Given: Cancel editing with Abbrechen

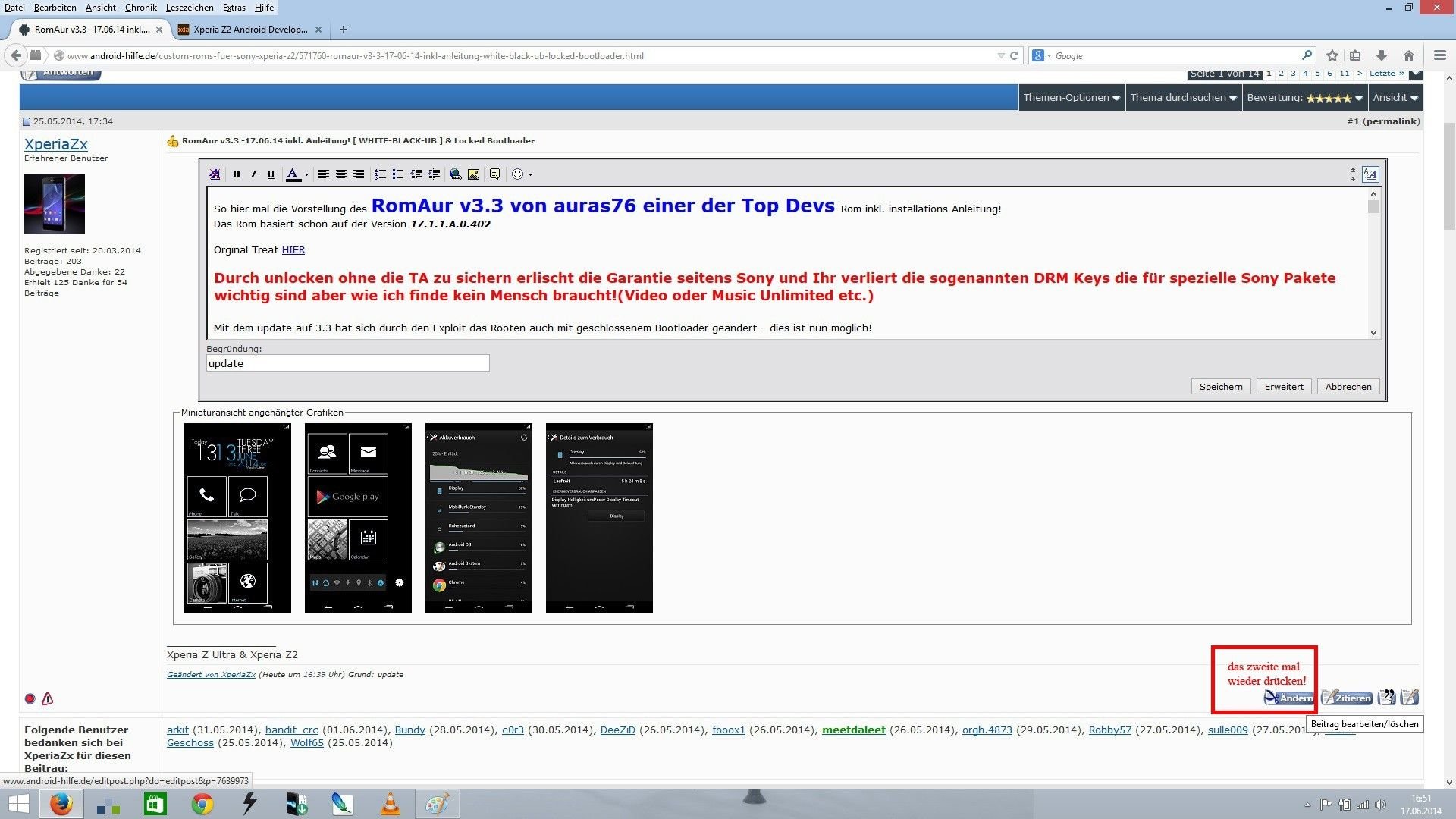Looking at the screenshot, I should [x=1348, y=387].
